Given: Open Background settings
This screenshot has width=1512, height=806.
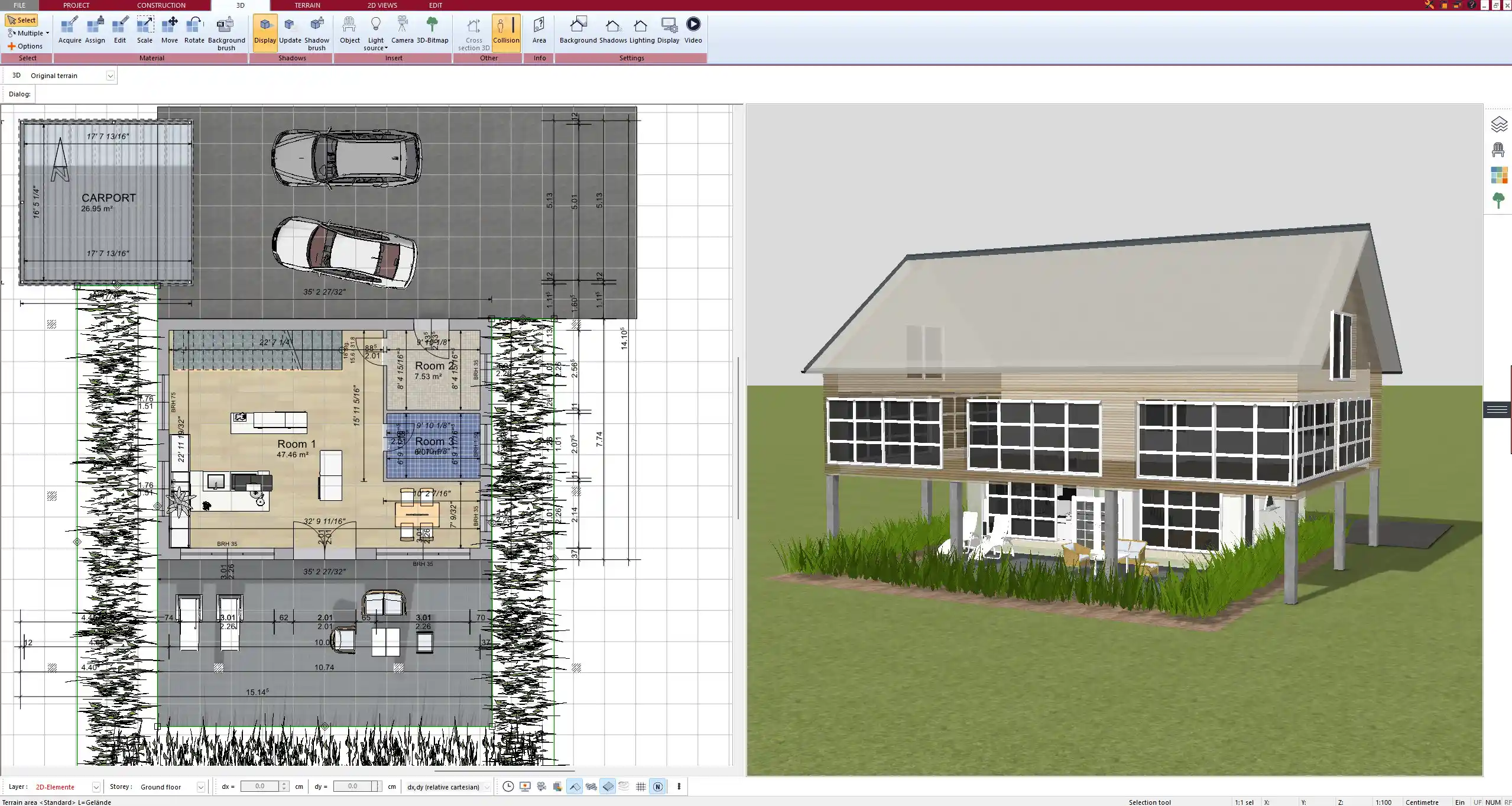Looking at the screenshot, I should [x=578, y=30].
